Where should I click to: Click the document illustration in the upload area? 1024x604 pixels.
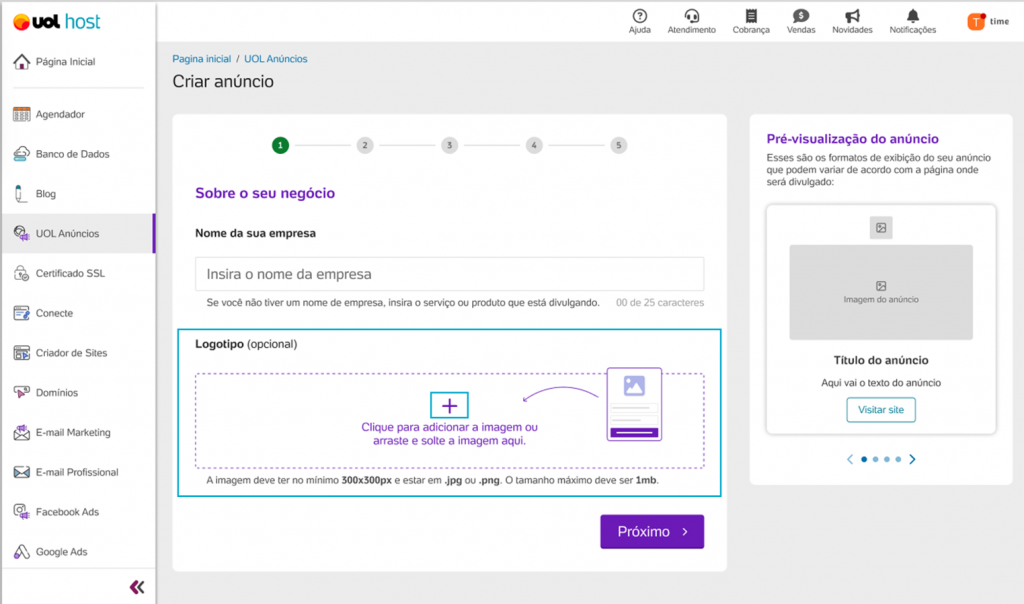pyautogui.click(x=634, y=404)
